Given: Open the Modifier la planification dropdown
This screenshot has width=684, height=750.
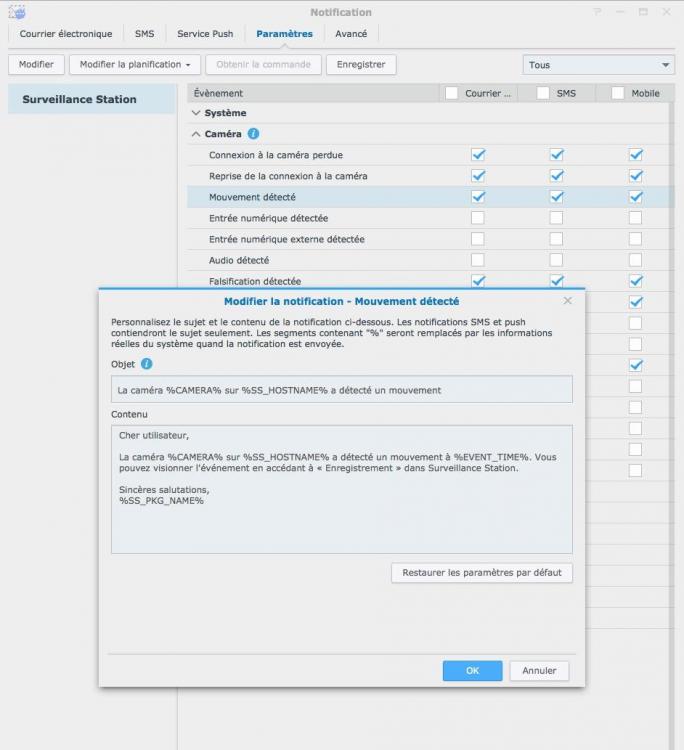Looking at the screenshot, I should (x=135, y=65).
